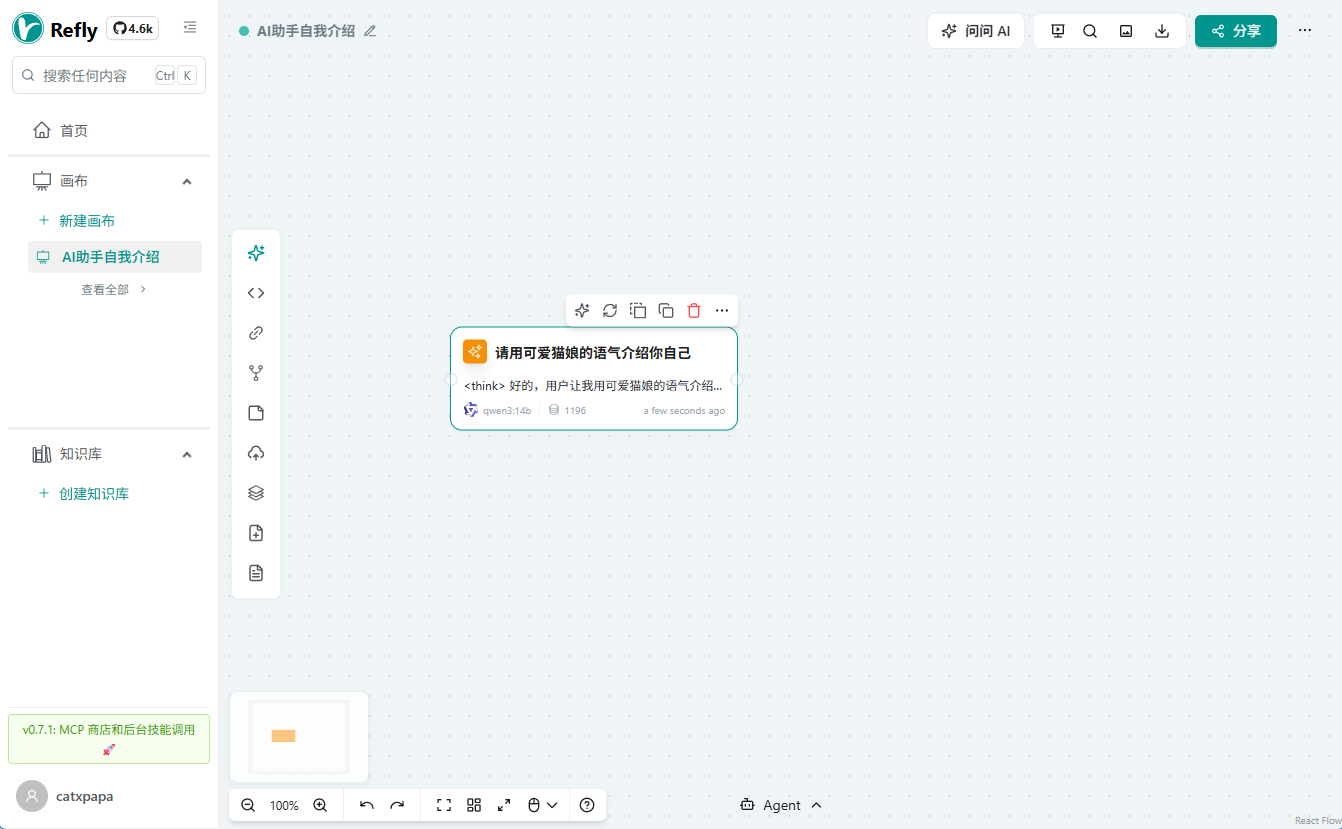Viewport: 1342px width, 829px height.
Task: Search within the canvas using magnifier icon
Action: (1090, 31)
